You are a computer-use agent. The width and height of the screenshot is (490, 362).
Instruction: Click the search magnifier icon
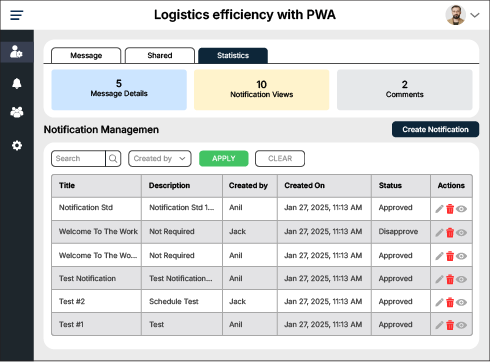point(113,158)
